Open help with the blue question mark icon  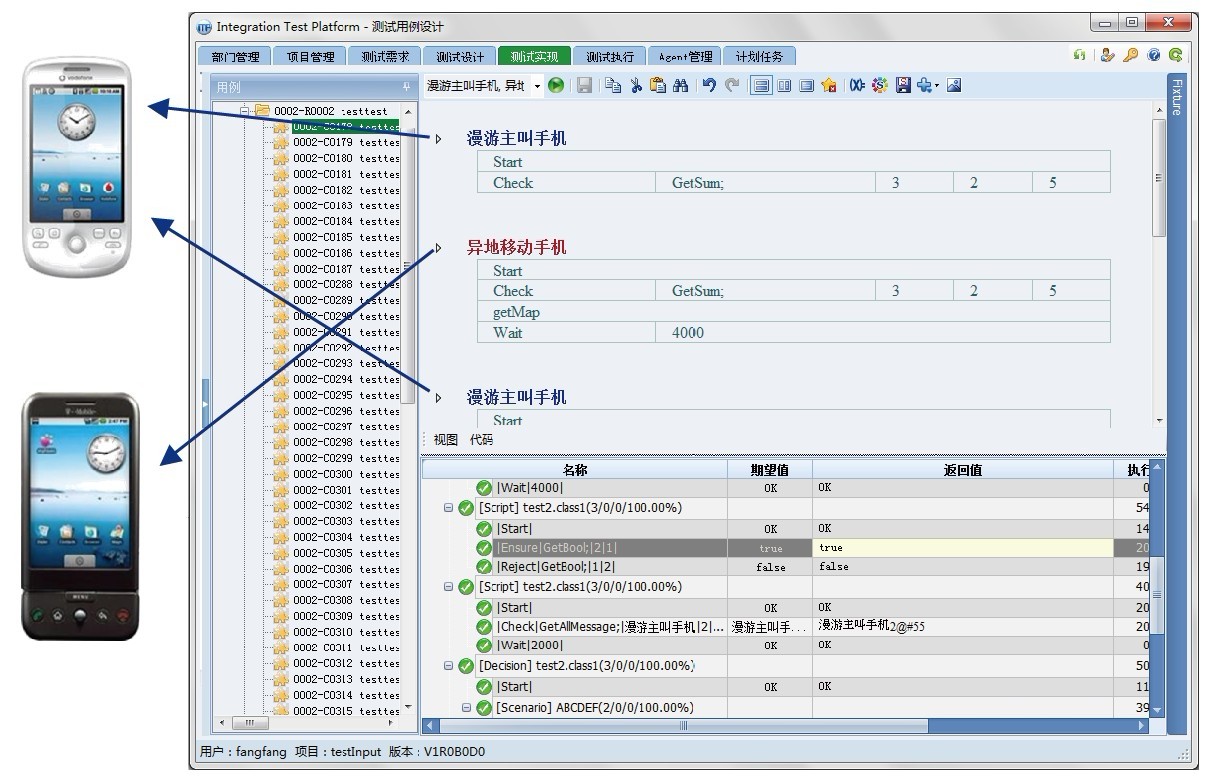(1153, 56)
